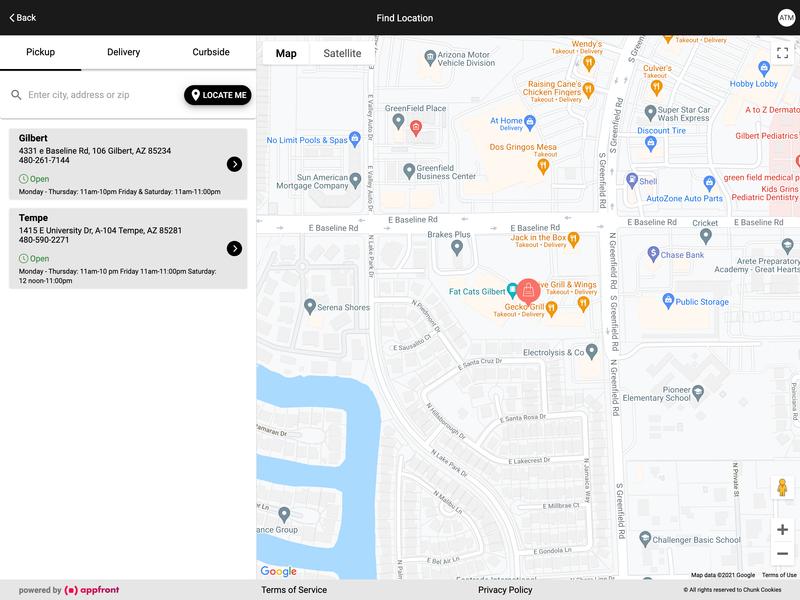This screenshot has height=600, width=800.
Task: Click the city, address or zip search field
Action: (102, 95)
